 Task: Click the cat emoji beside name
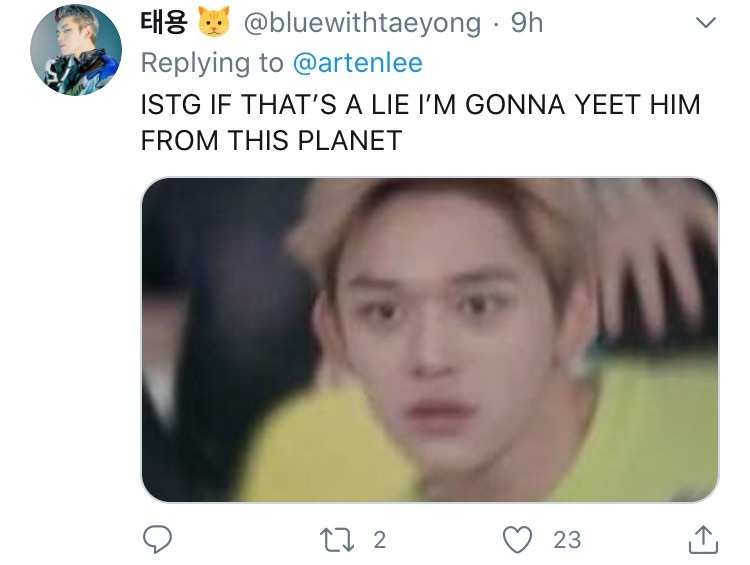pos(214,22)
